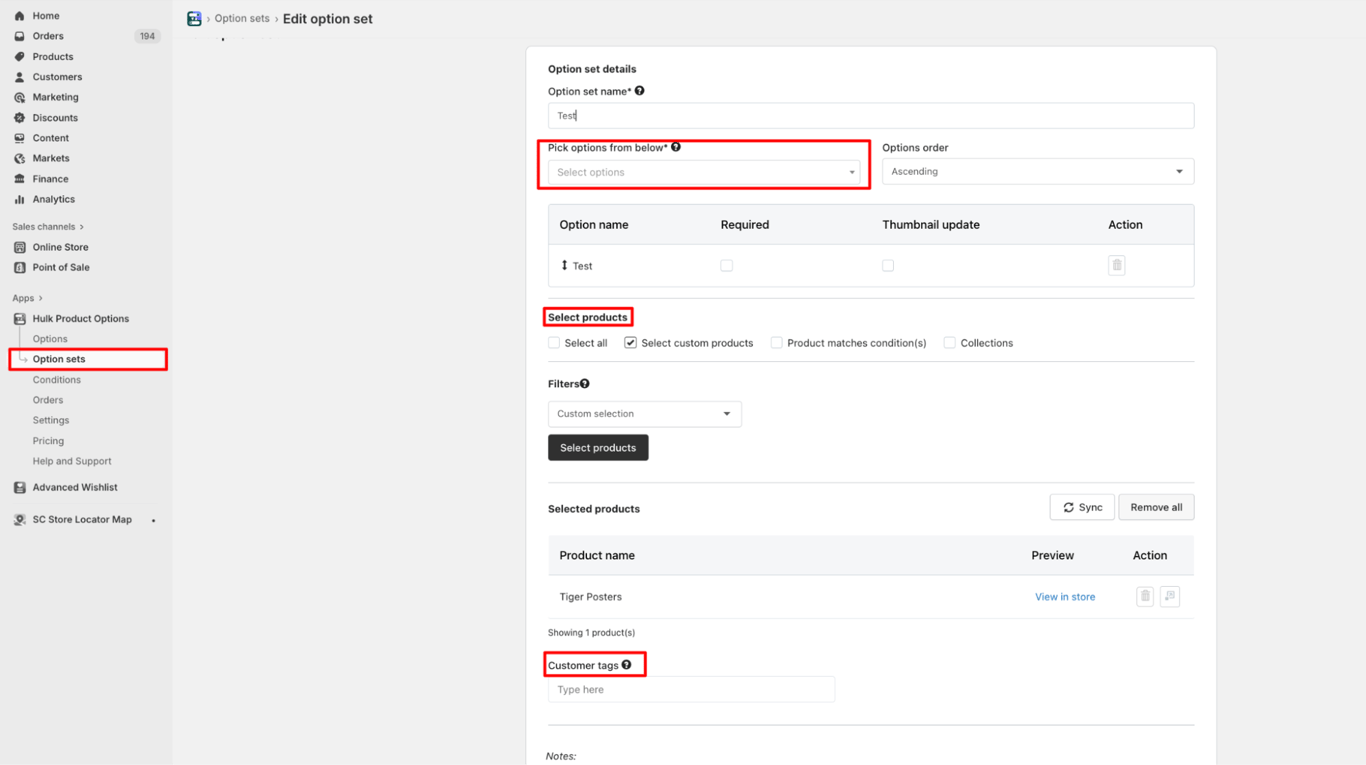Viewport: 1366px width, 765px height.
Task: Click the trash icon for Tiger Posters
Action: pos(1145,596)
